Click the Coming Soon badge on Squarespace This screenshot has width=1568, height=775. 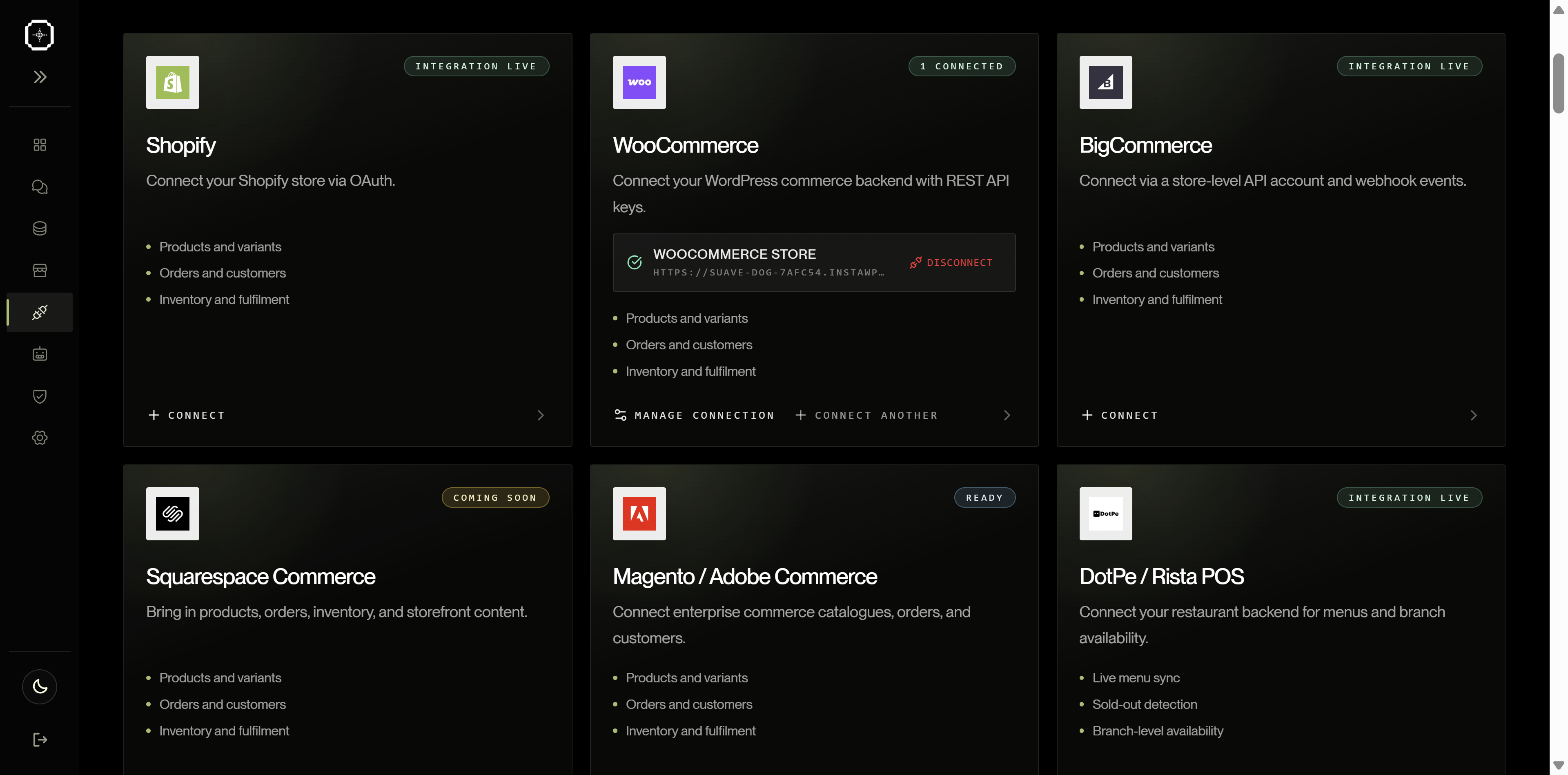click(x=495, y=497)
